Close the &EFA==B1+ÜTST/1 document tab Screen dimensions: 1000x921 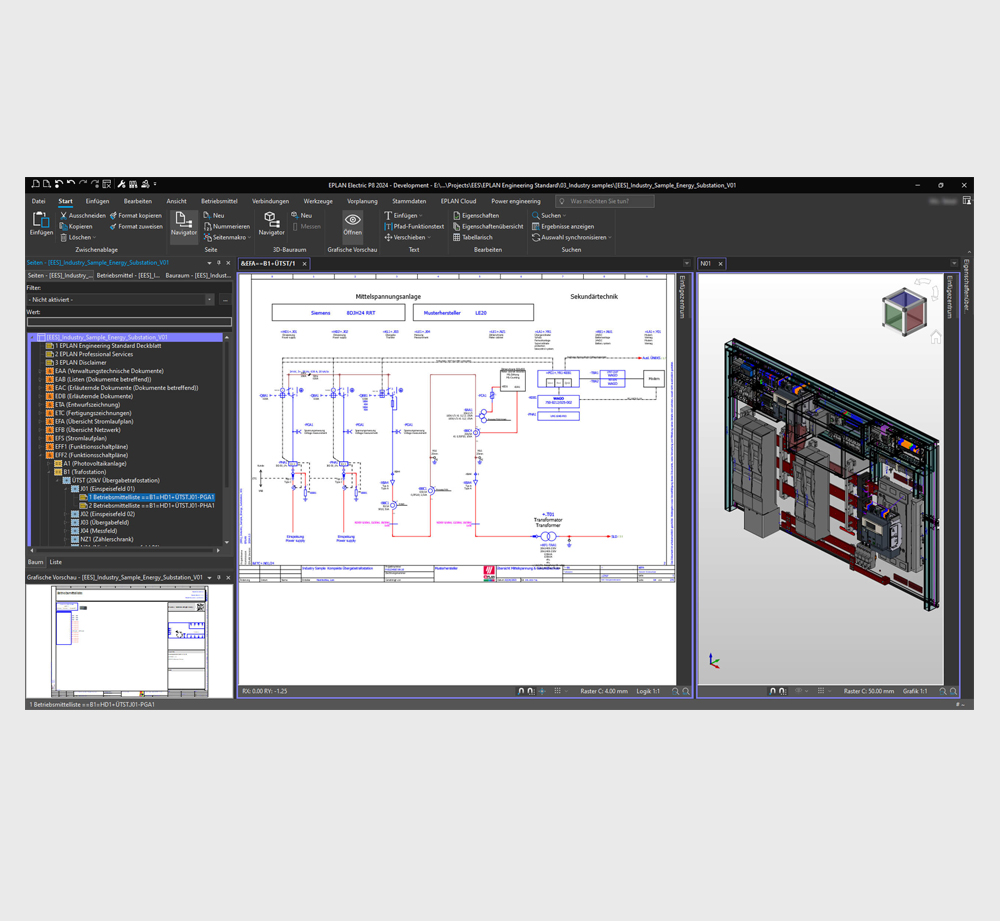[x=305, y=263]
